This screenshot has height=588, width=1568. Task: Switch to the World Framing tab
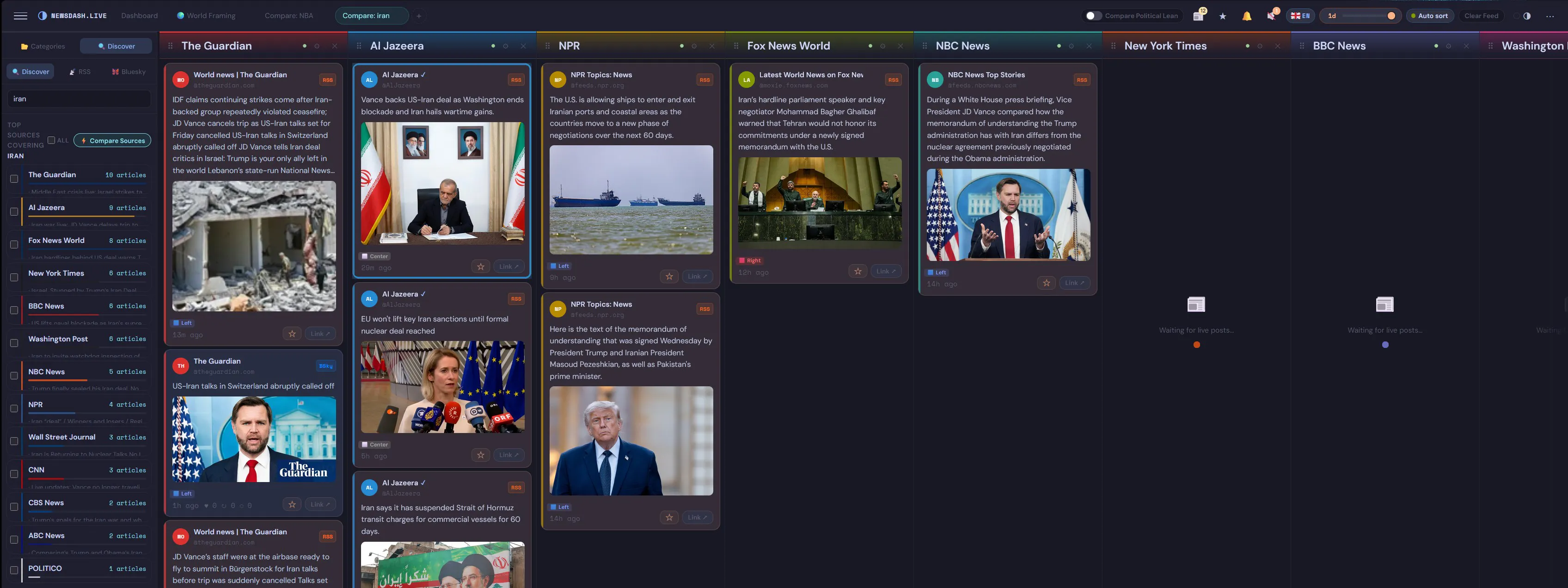[206, 16]
